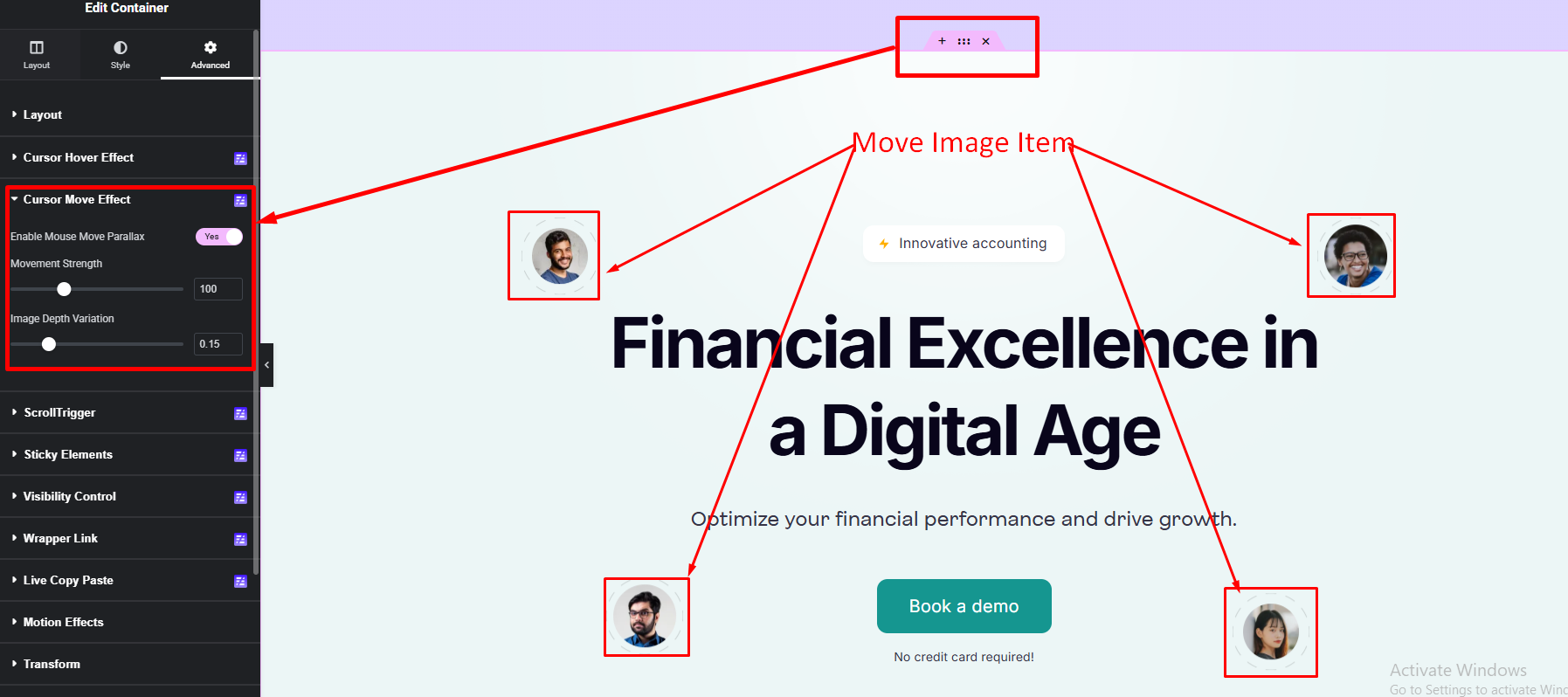Viewport: 1568px width, 697px height.
Task: Click the Movement Strength slider handle
Action: (x=64, y=289)
